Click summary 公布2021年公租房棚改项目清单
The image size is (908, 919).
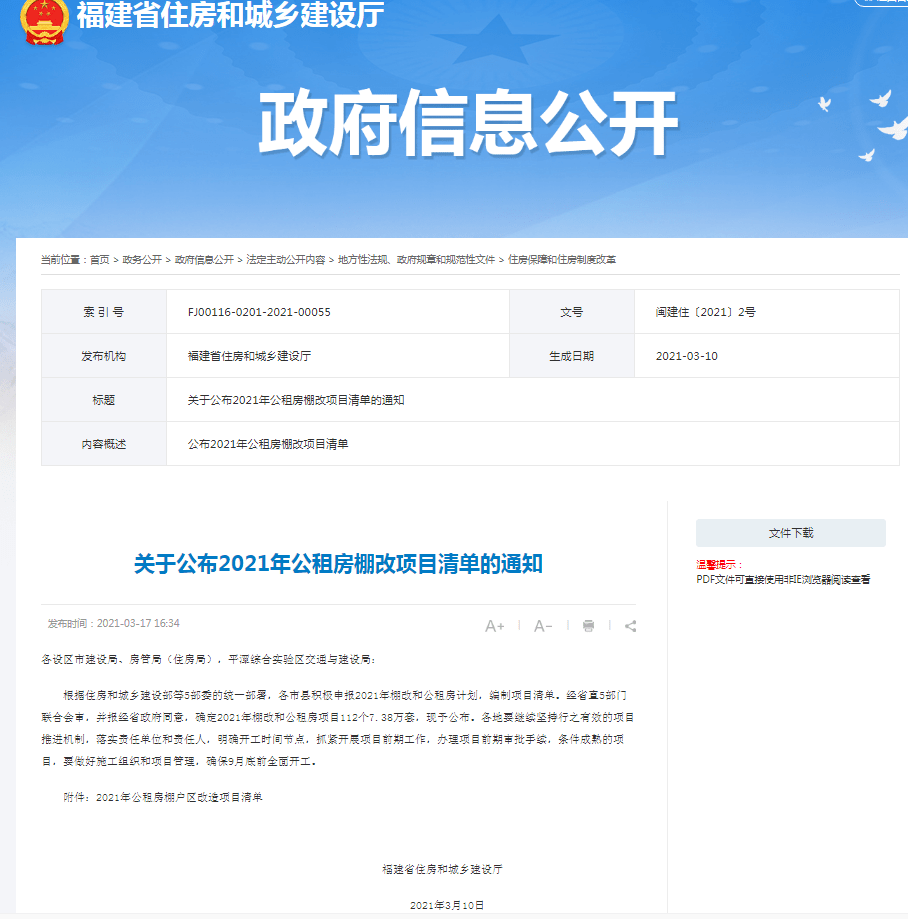point(268,444)
